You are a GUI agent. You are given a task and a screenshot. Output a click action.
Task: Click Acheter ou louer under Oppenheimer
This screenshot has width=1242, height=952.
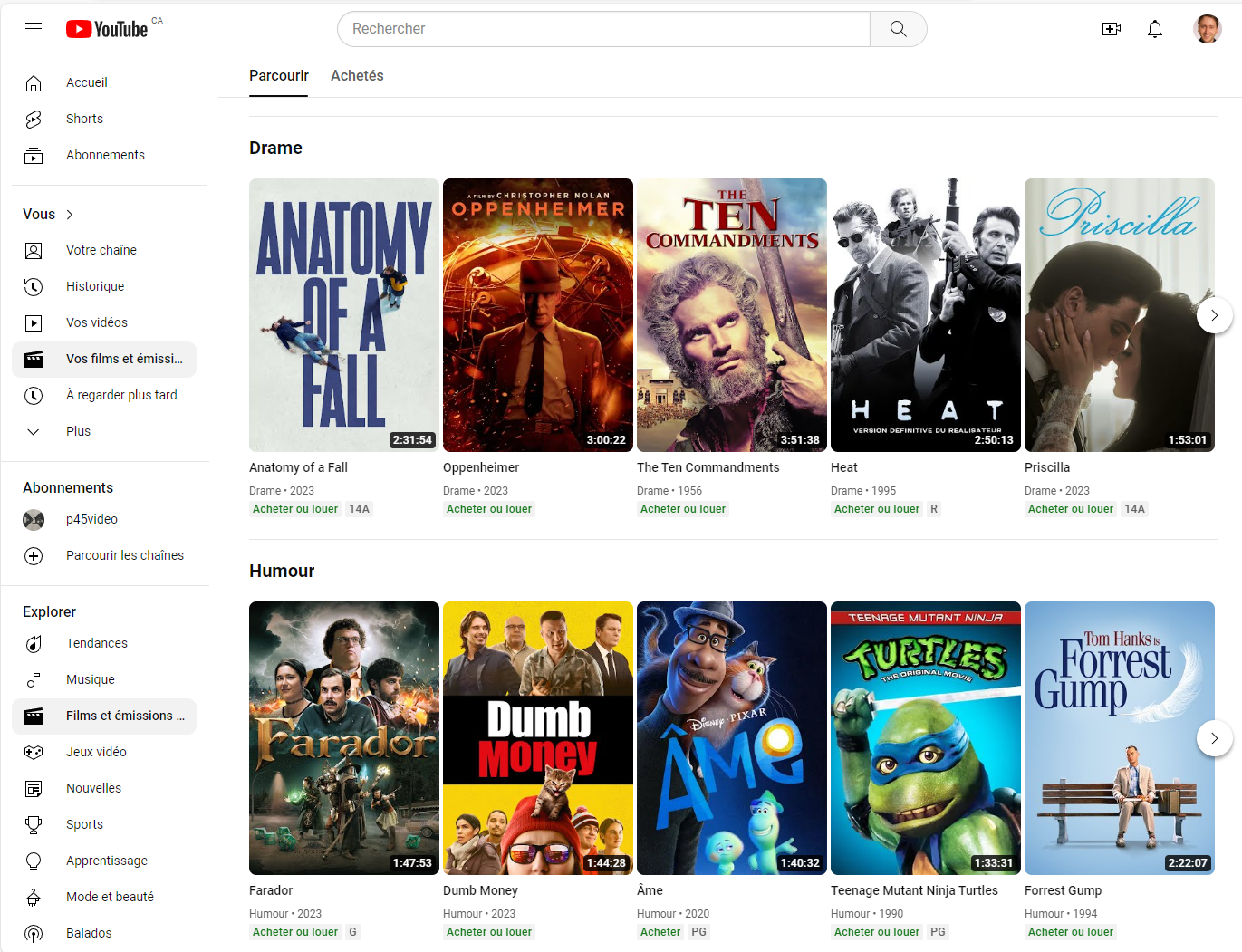point(489,509)
